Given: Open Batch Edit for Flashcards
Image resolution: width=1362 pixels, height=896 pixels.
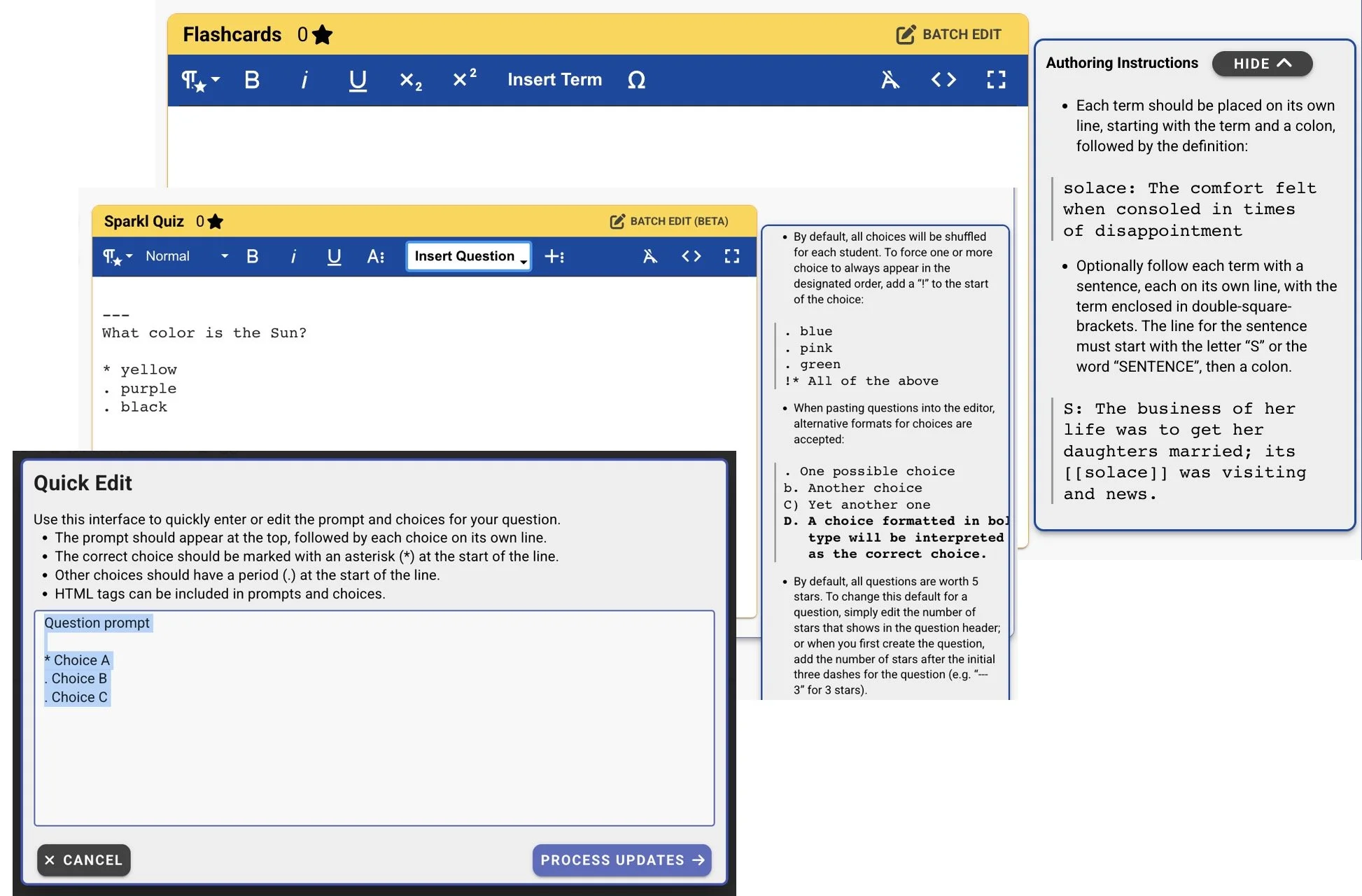Looking at the screenshot, I should pyautogui.click(x=950, y=34).
